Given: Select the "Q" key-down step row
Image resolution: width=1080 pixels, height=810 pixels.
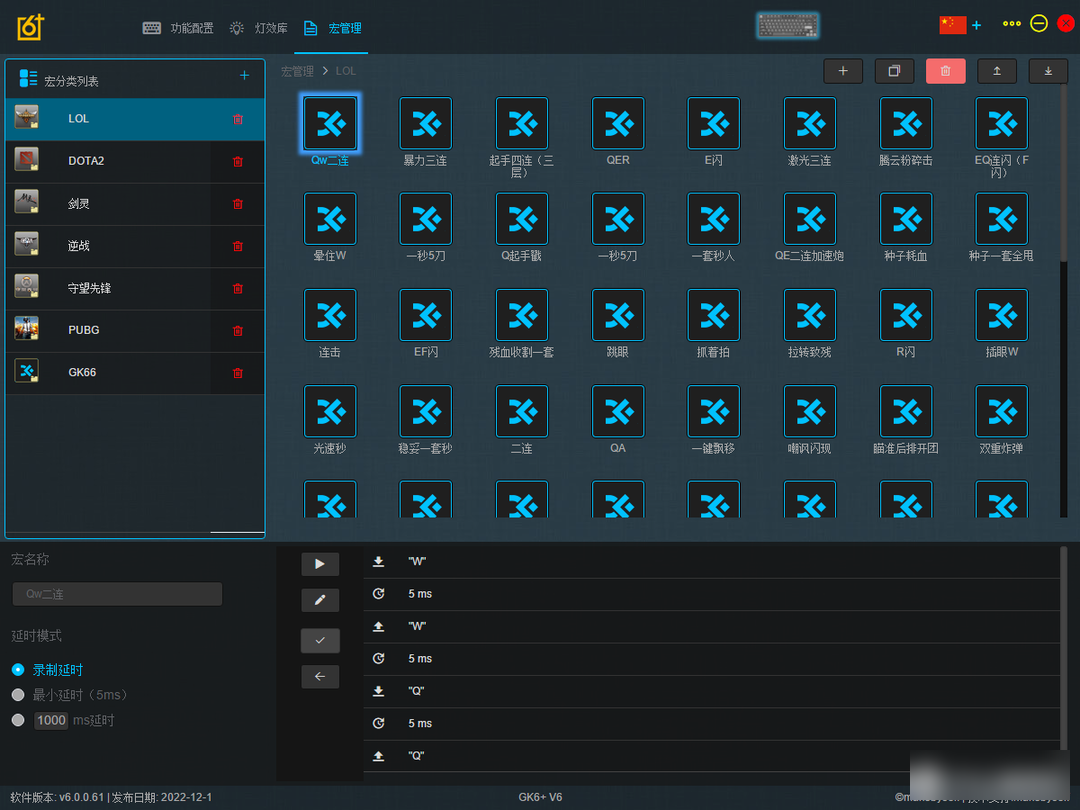Looking at the screenshot, I should pyautogui.click(x=712, y=691).
